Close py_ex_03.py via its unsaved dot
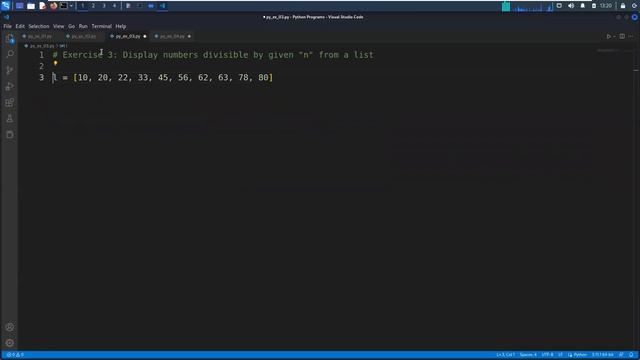The height and width of the screenshot is (360, 640). [144, 36]
